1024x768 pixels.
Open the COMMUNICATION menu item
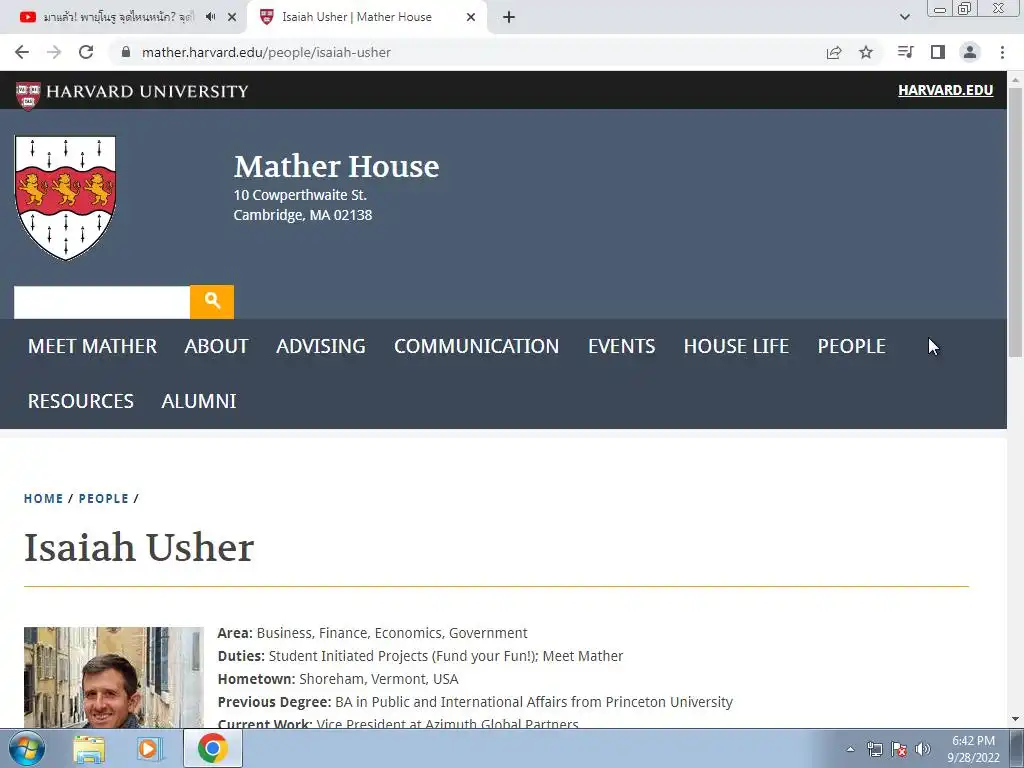(x=476, y=346)
